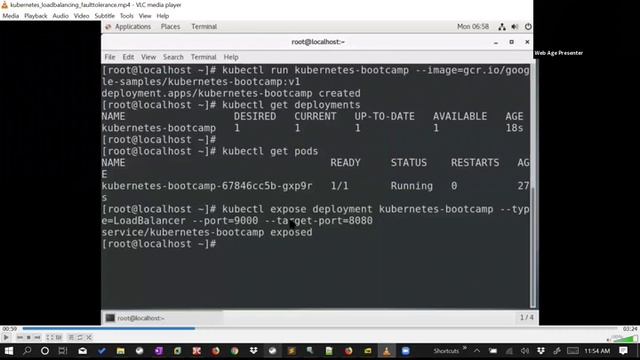Screen dimensions: 640x360
Task: Click 'service/kubernetes-bootcamp exposed' output line
Action: point(207,232)
